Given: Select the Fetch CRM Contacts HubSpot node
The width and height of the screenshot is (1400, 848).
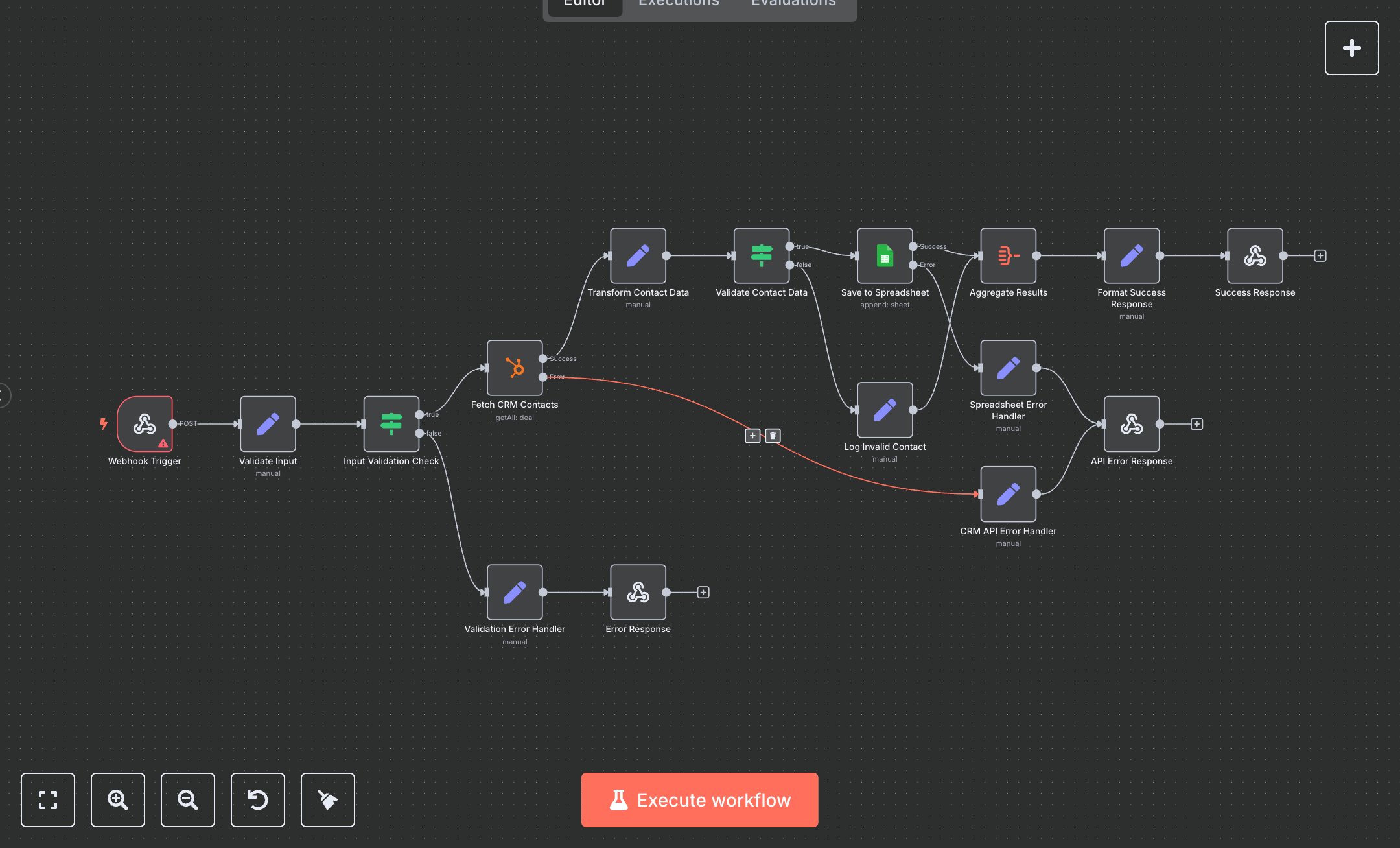Looking at the screenshot, I should pos(515,368).
